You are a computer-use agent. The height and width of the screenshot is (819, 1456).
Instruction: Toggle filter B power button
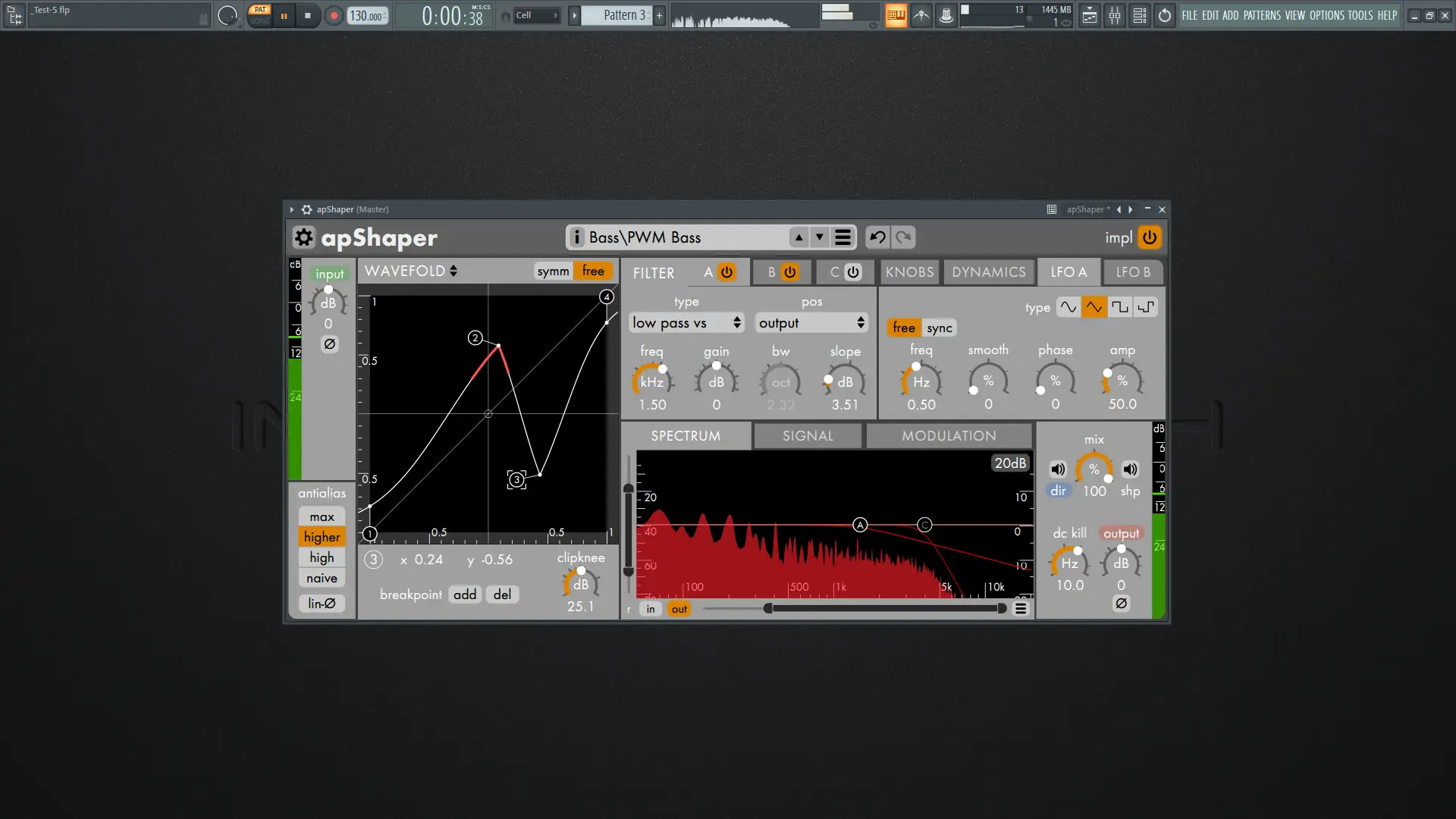coord(790,272)
